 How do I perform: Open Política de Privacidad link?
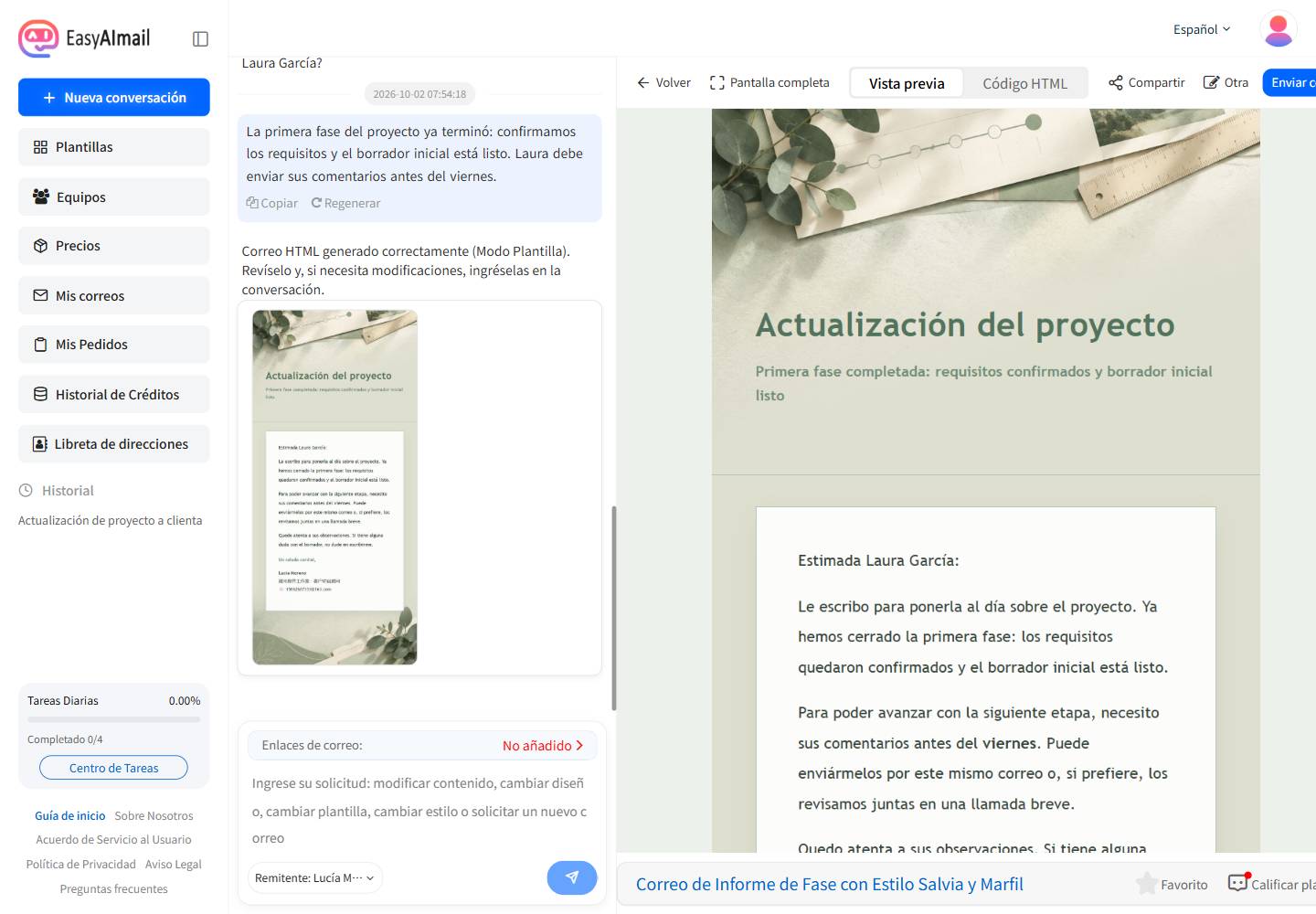pyautogui.click(x=81, y=864)
